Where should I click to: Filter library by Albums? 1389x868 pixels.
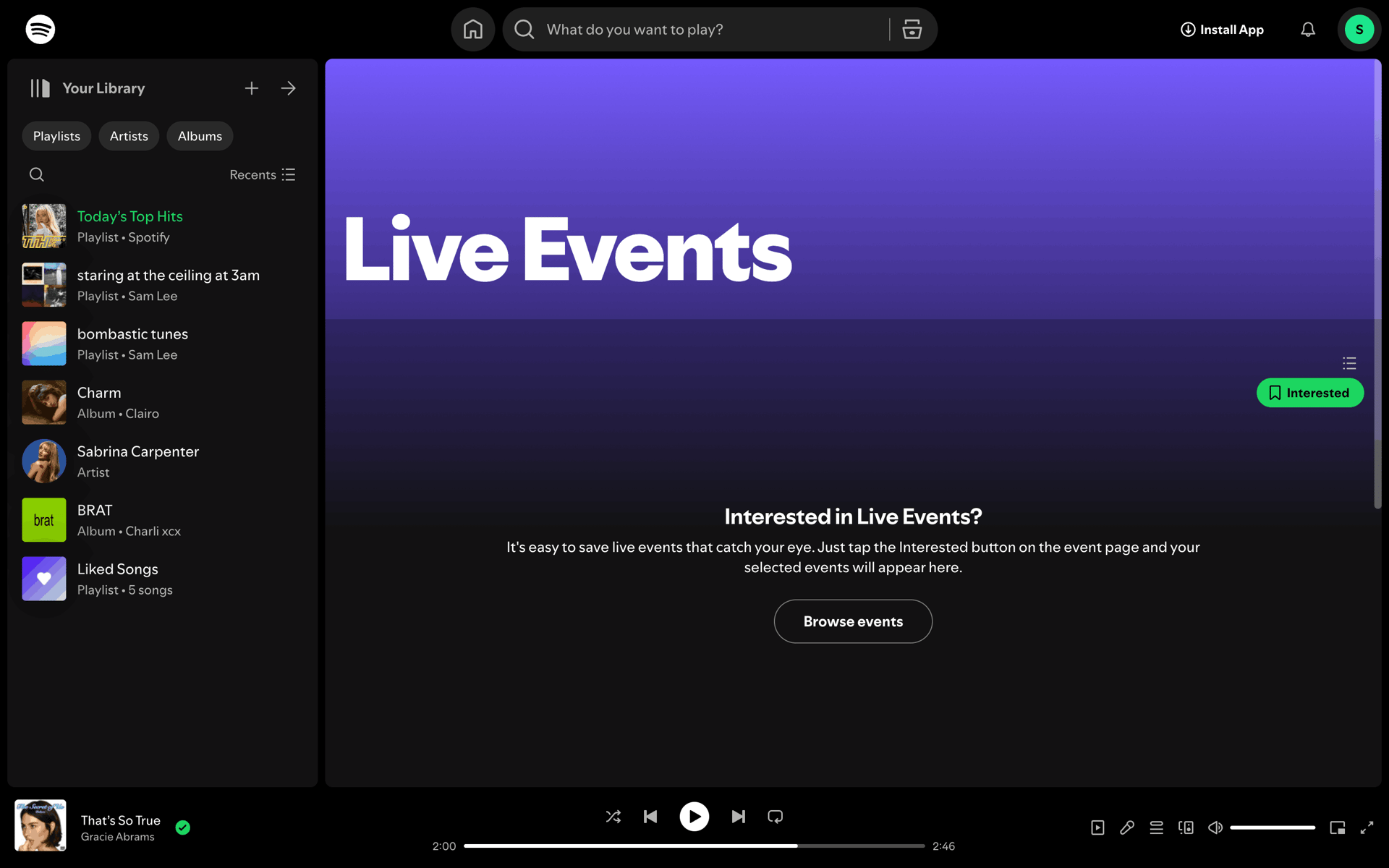point(200,136)
